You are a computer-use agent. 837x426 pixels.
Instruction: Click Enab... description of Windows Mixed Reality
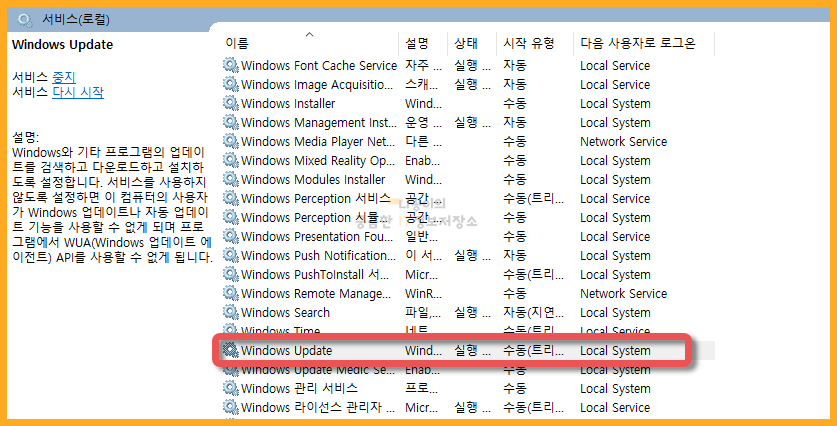click(x=423, y=161)
